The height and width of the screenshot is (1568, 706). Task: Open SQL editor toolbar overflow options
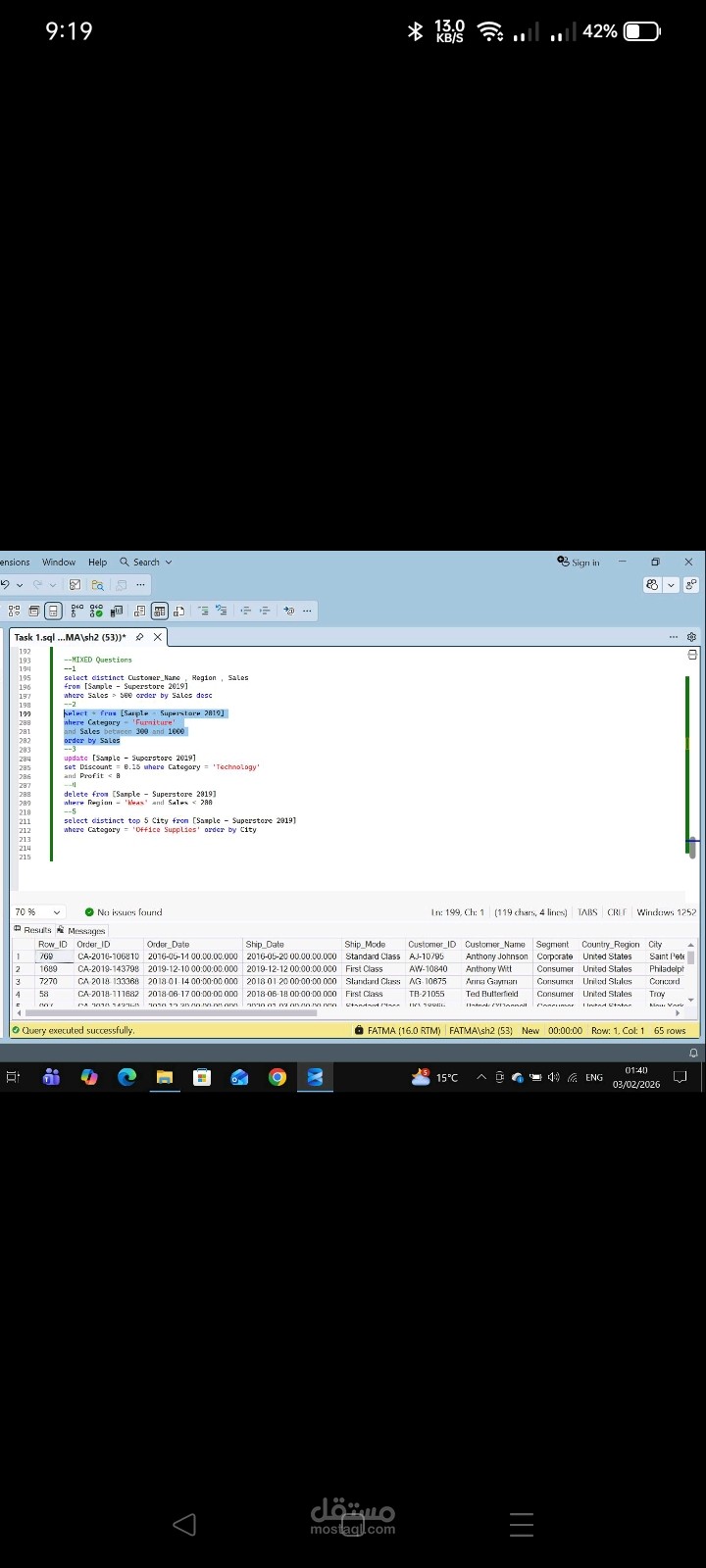tap(308, 611)
